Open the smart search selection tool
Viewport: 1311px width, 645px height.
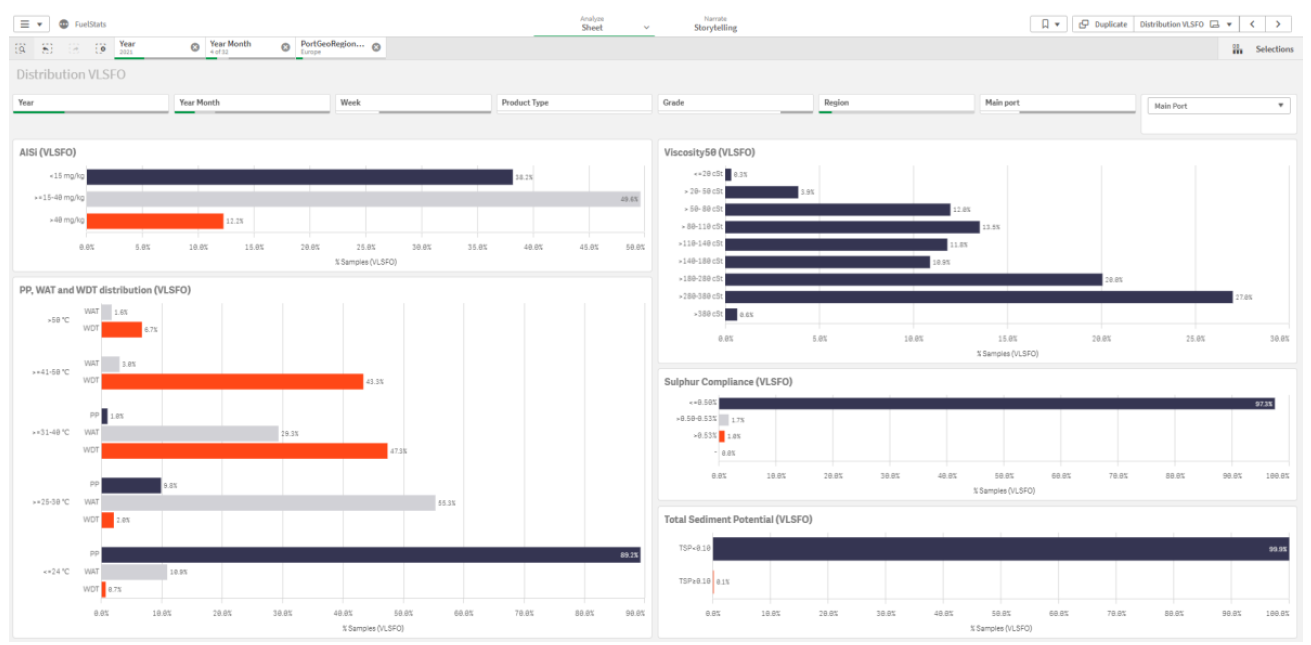point(21,48)
